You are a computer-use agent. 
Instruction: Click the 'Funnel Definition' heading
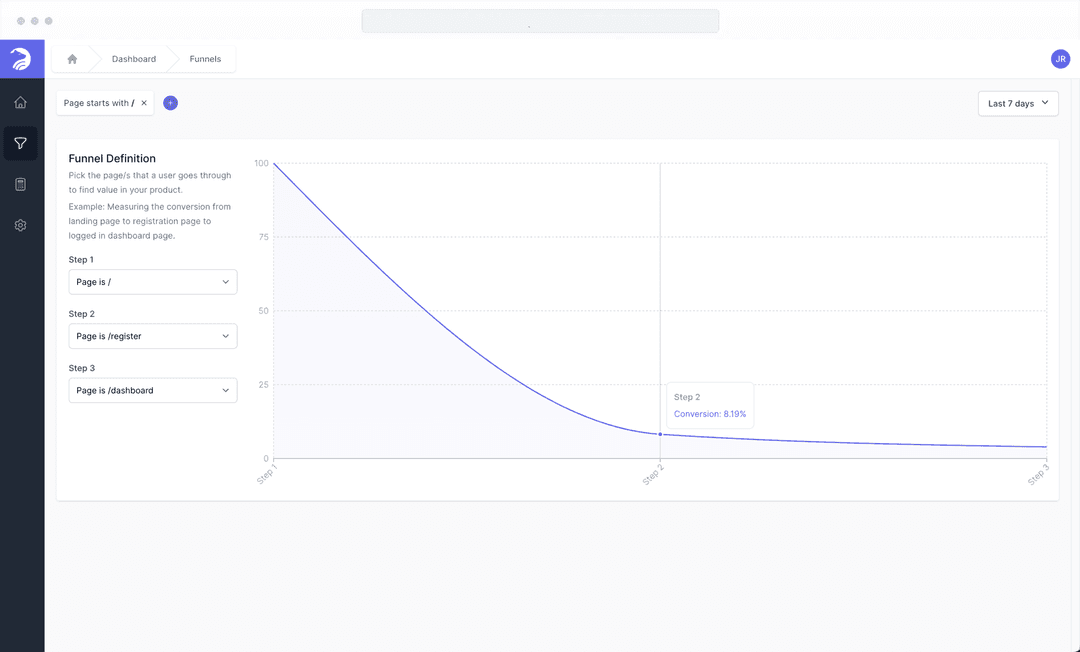click(x=110, y=158)
